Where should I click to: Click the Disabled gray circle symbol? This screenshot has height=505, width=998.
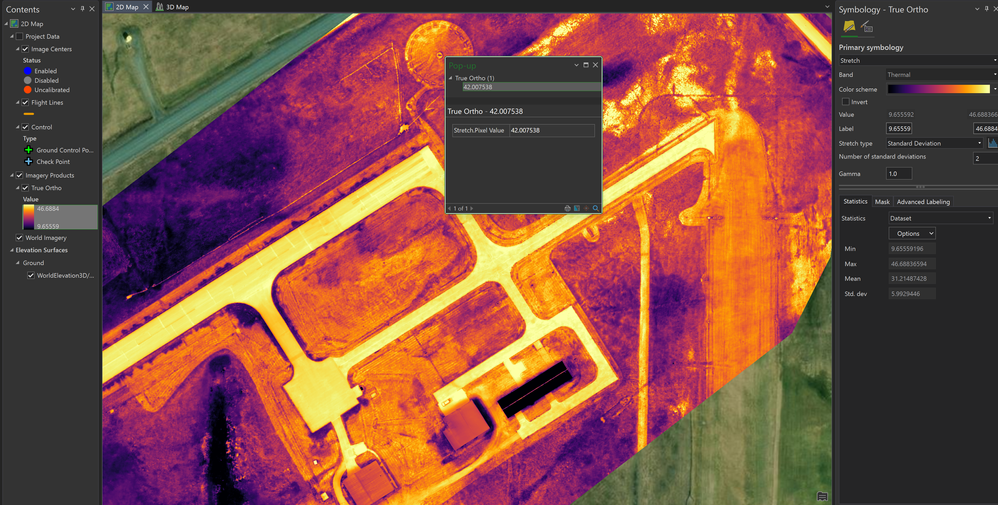pyautogui.click(x=27, y=81)
